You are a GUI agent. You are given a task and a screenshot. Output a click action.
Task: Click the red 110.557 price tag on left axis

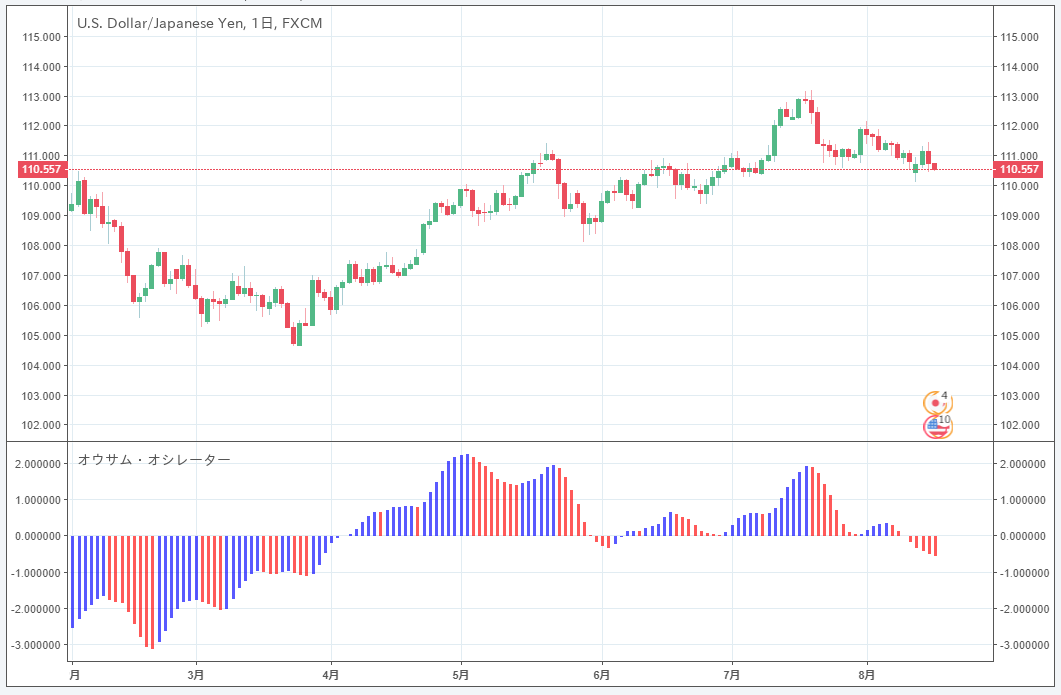[x=42, y=169]
